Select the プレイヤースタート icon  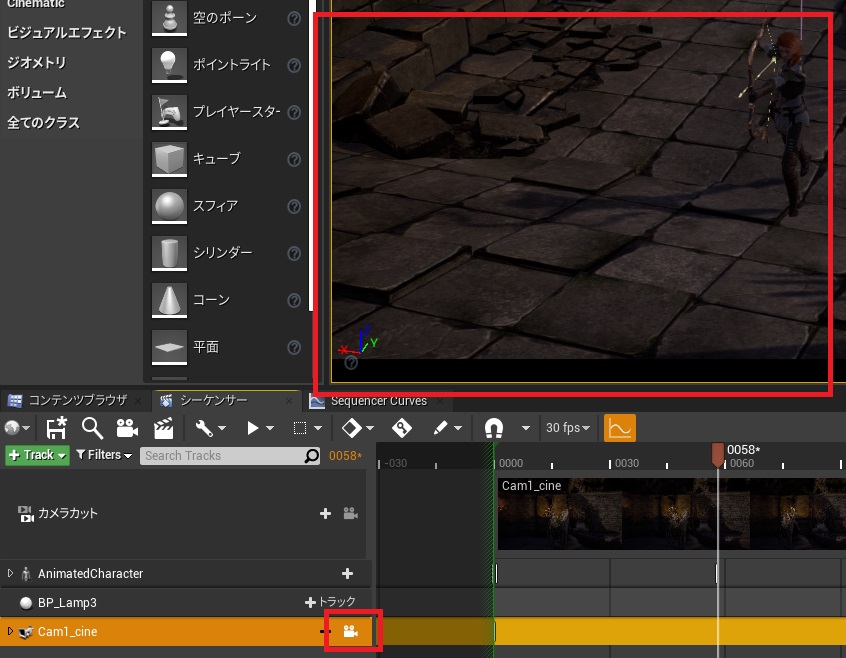[169, 111]
